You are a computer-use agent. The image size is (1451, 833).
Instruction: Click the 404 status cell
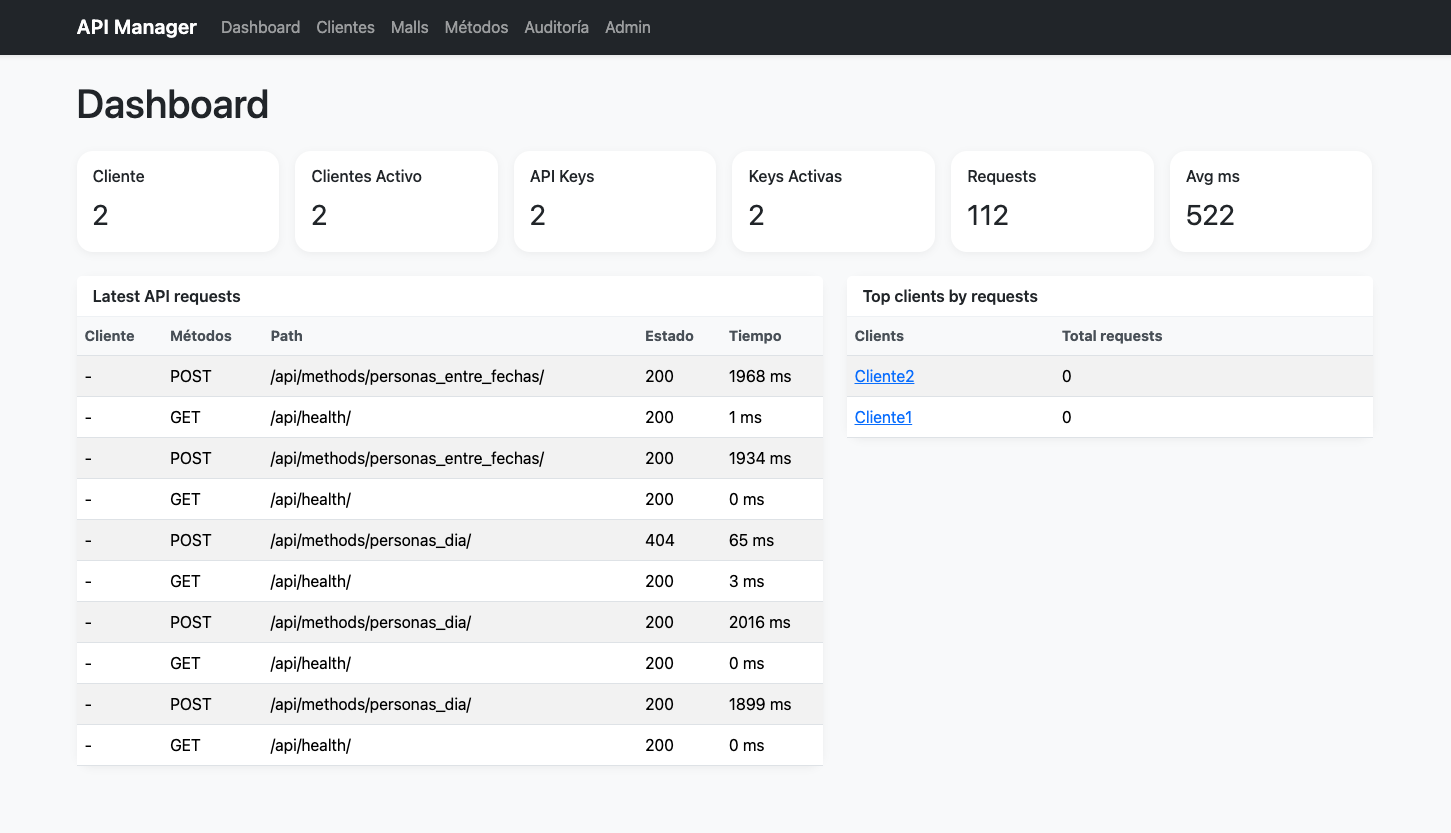660,540
